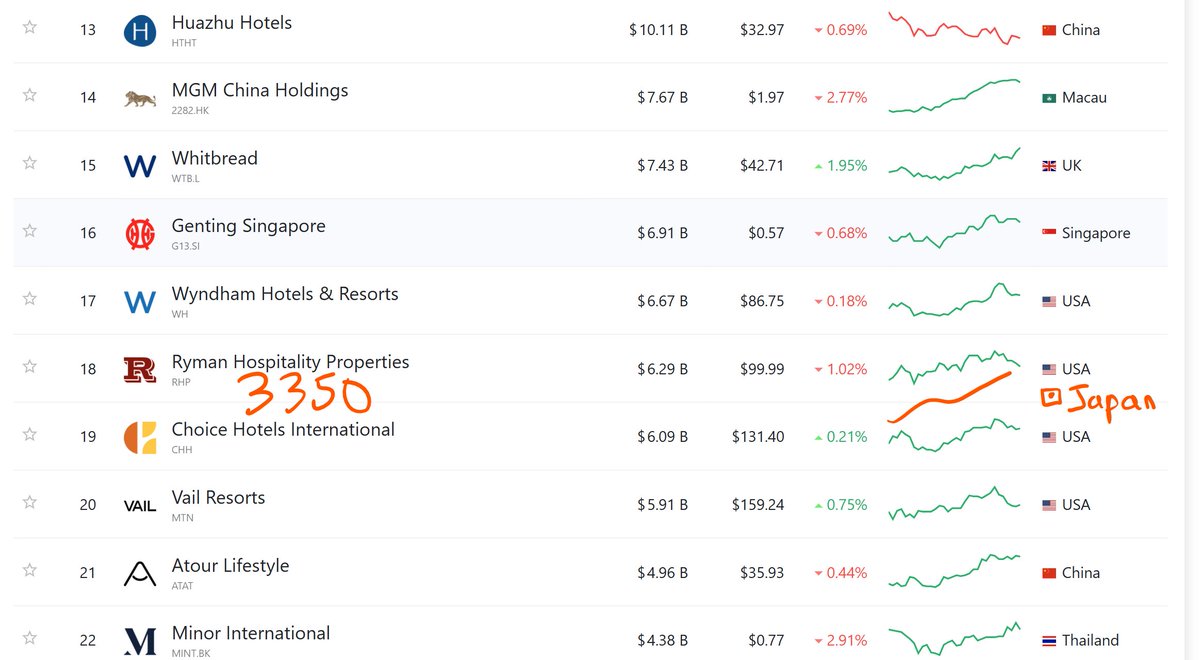This screenshot has width=1200, height=660.
Task: Click China flag in Huazhu Hotels row
Action: tap(1049, 30)
